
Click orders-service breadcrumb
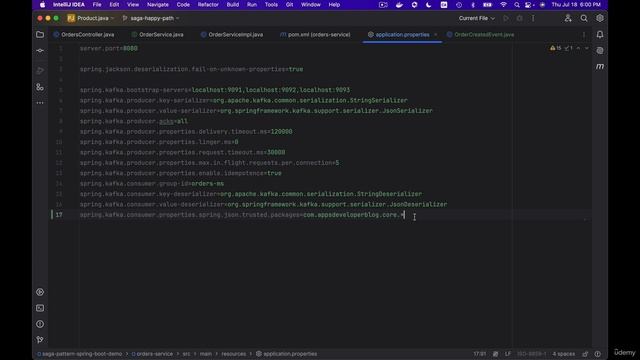tap(152, 354)
